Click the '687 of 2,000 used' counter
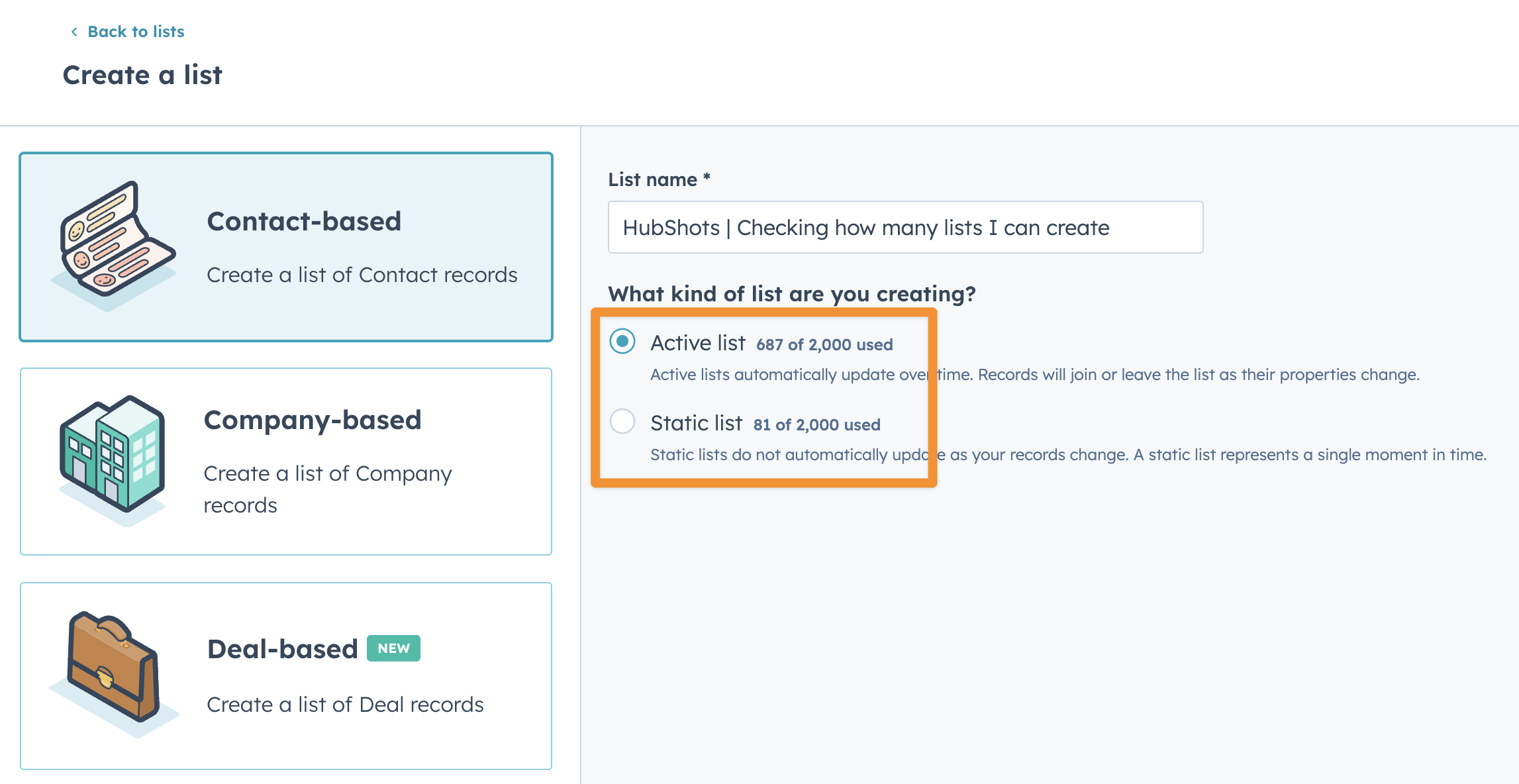Viewport: 1519px width, 784px height. (824, 344)
